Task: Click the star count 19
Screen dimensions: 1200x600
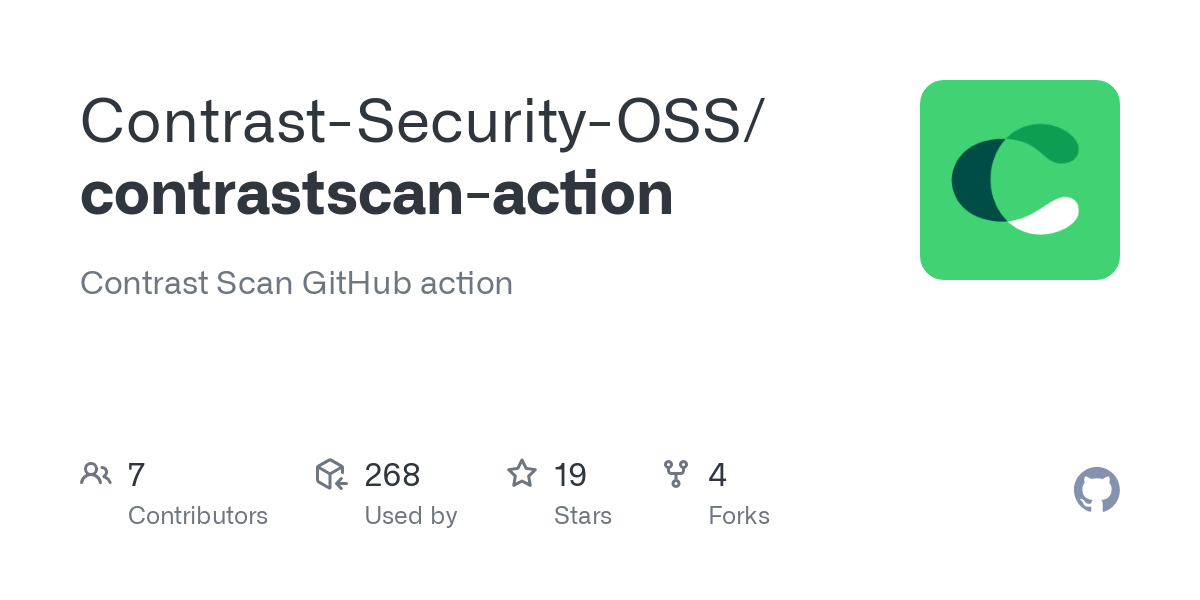Action: click(570, 474)
